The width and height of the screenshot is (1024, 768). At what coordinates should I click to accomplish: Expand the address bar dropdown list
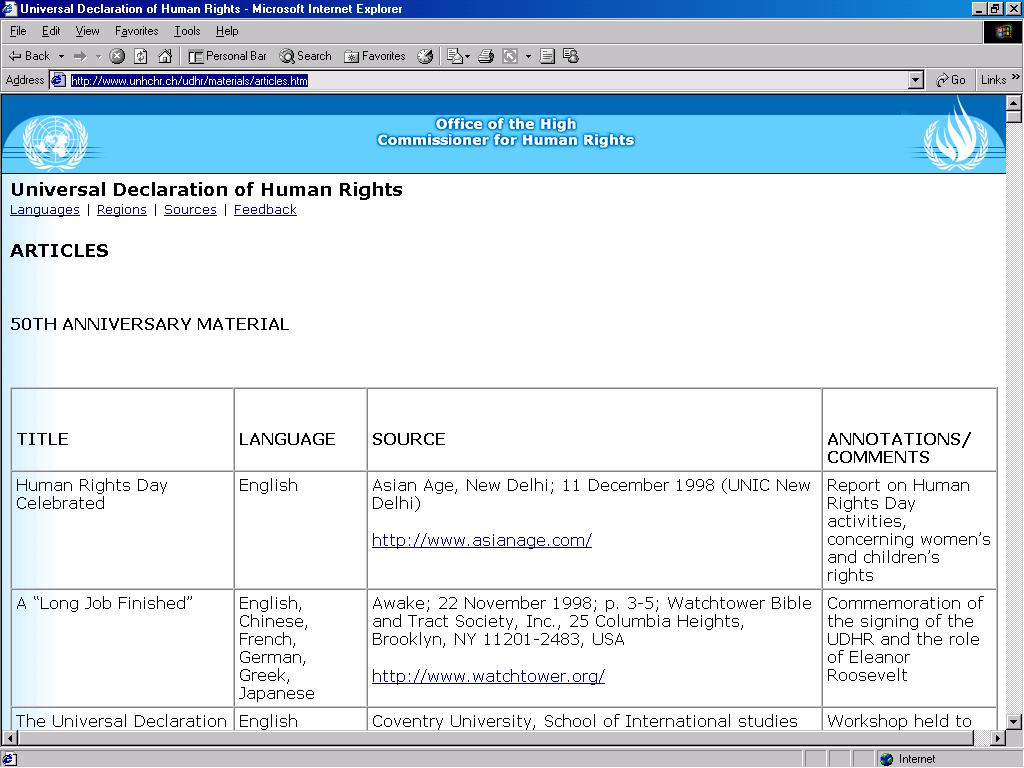916,80
